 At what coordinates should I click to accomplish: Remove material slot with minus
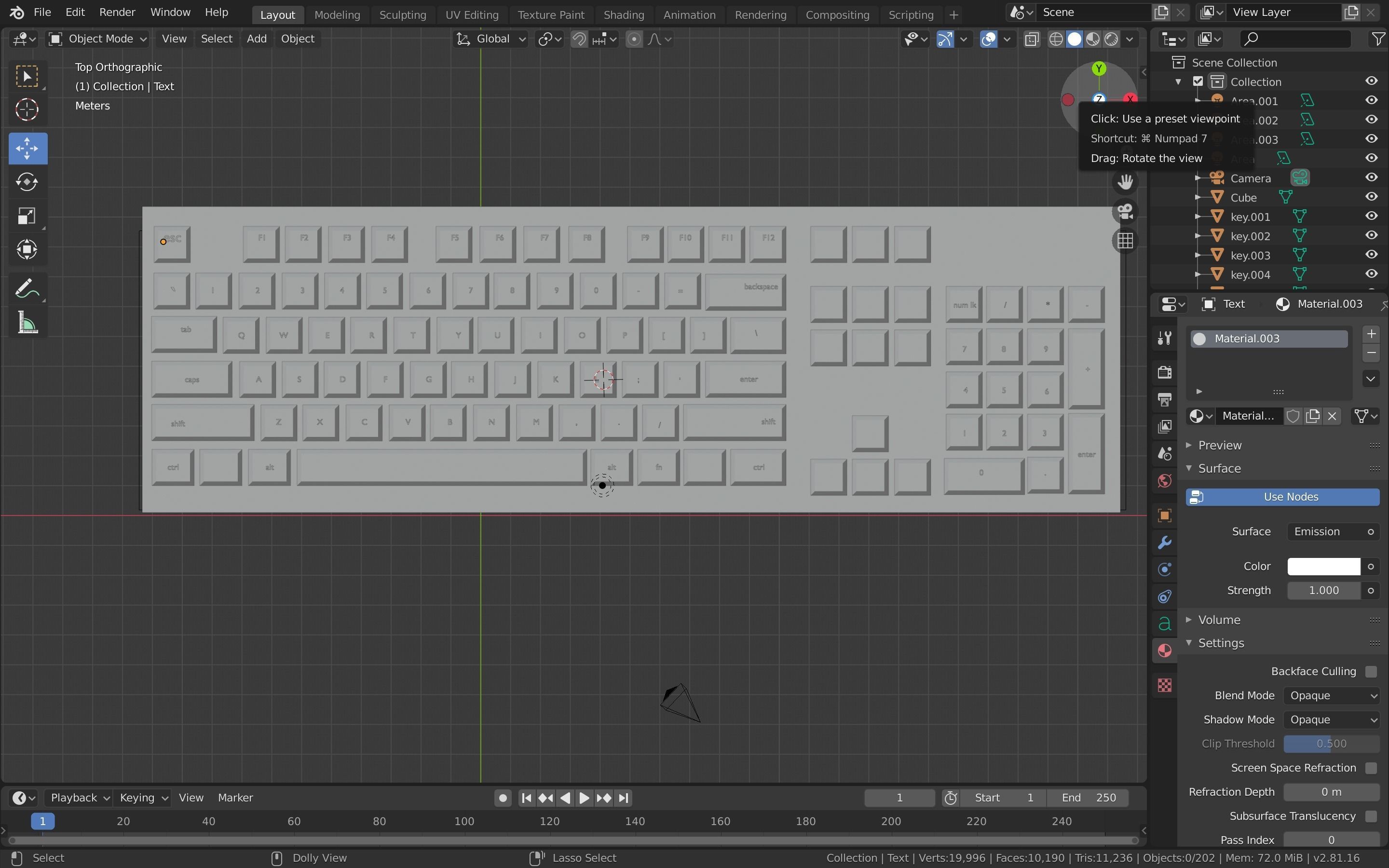coord(1371,353)
